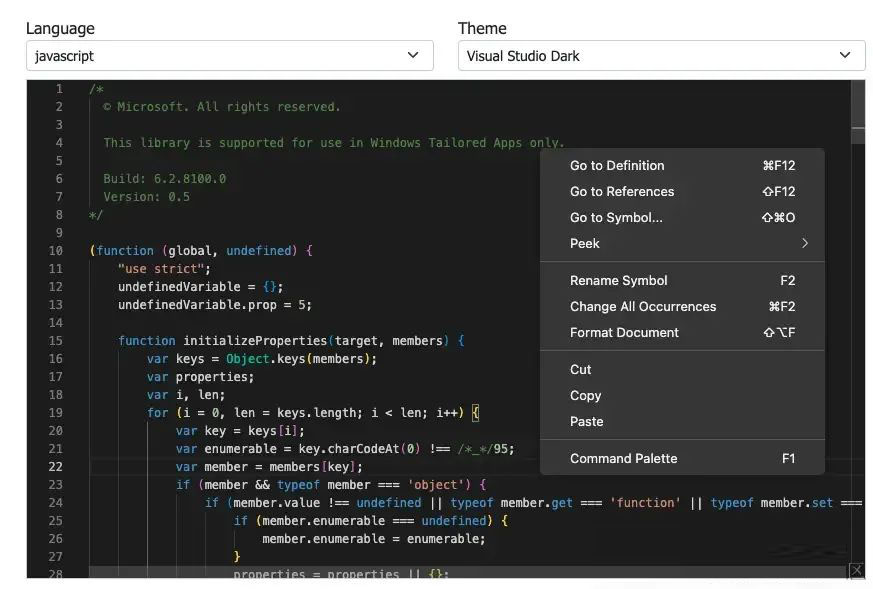Click line number 22 in the gutter
Image resolution: width=873 pixels, height=589 pixels.
(x=55, y=467)
